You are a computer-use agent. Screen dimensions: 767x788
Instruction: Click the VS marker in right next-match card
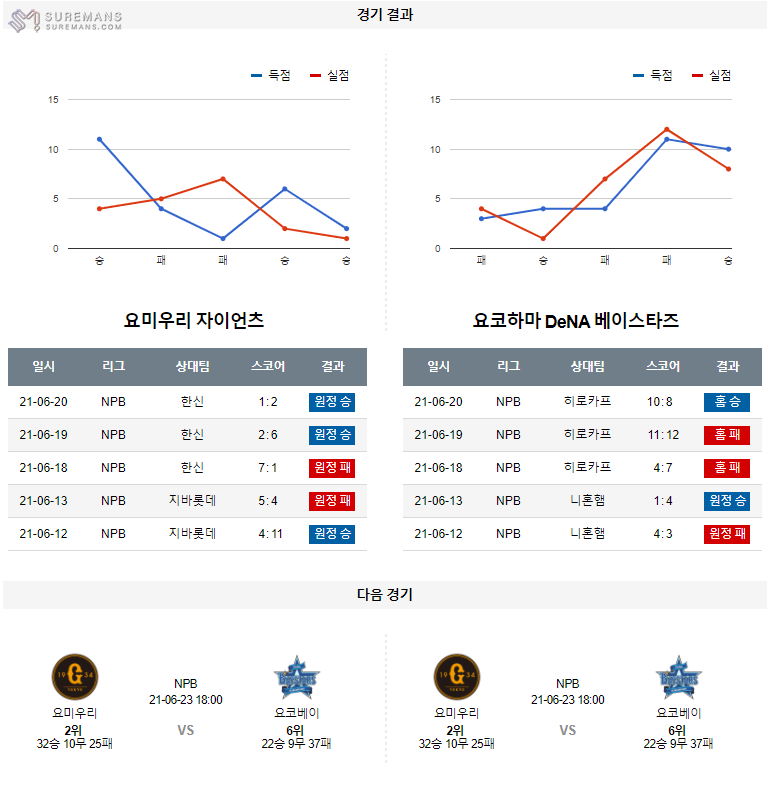pos(568,730)
